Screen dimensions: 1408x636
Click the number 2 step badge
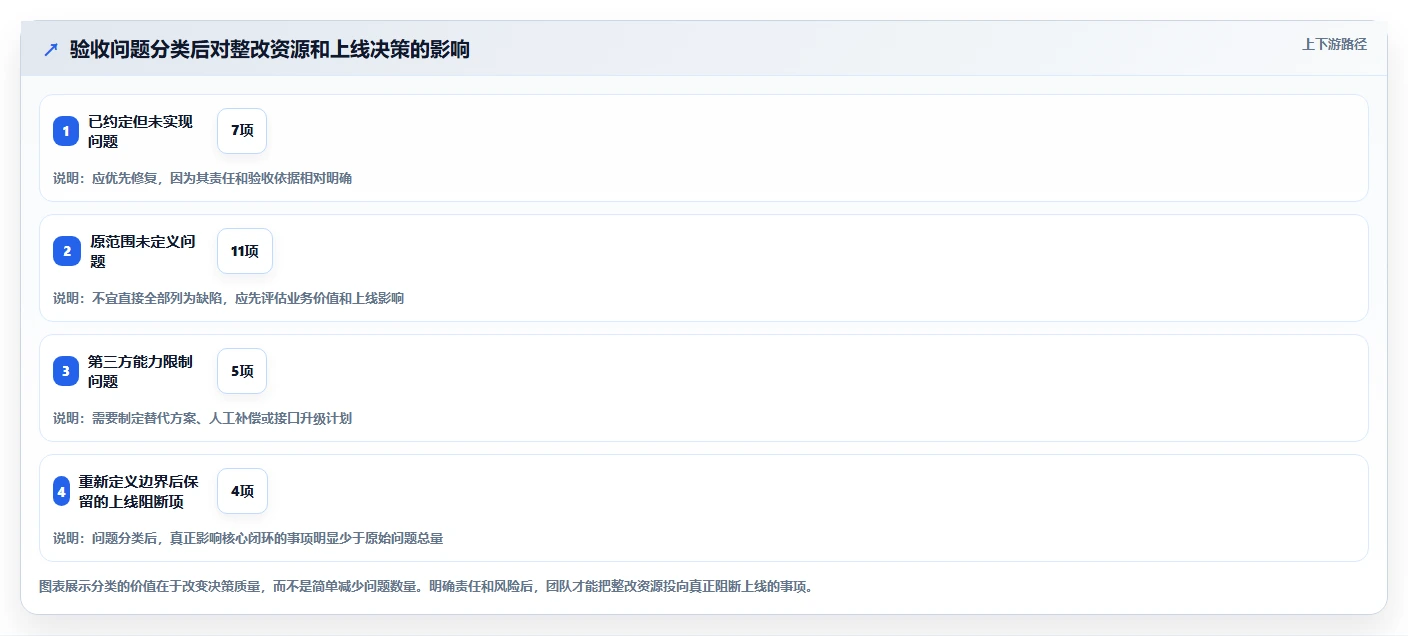[67, 251]
